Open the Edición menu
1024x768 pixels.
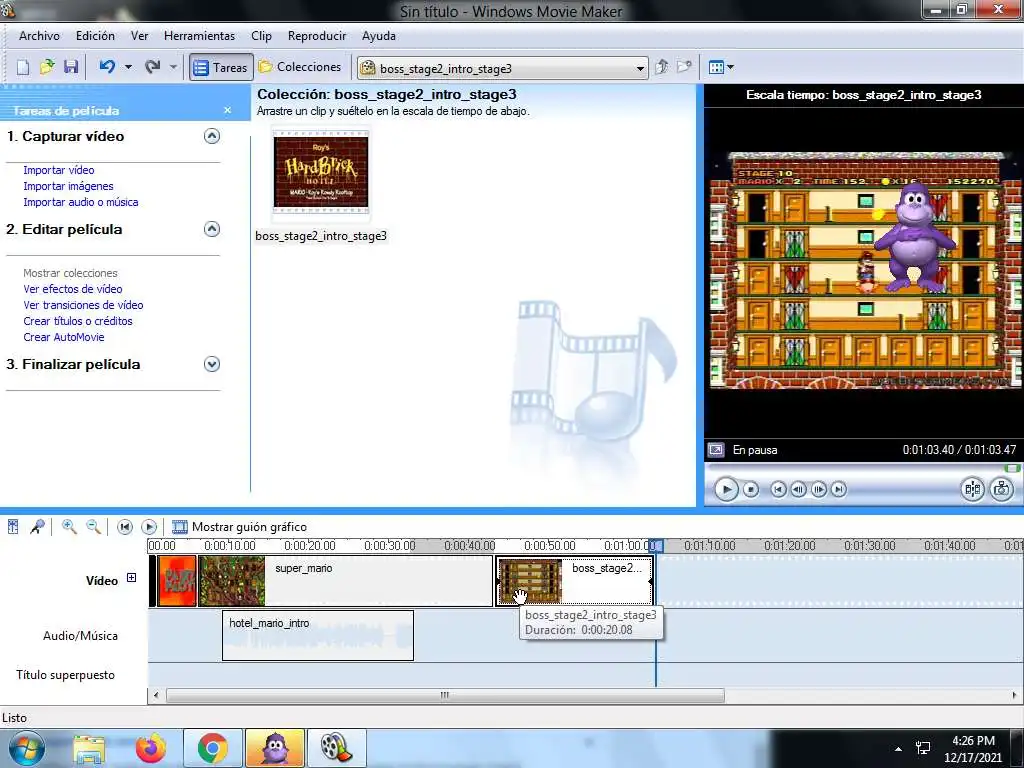tap(95, 36)
